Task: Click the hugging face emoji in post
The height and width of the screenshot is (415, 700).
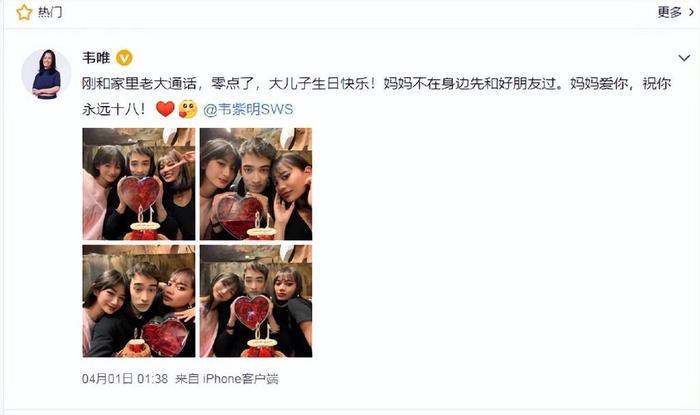Action: click(188, 109)
